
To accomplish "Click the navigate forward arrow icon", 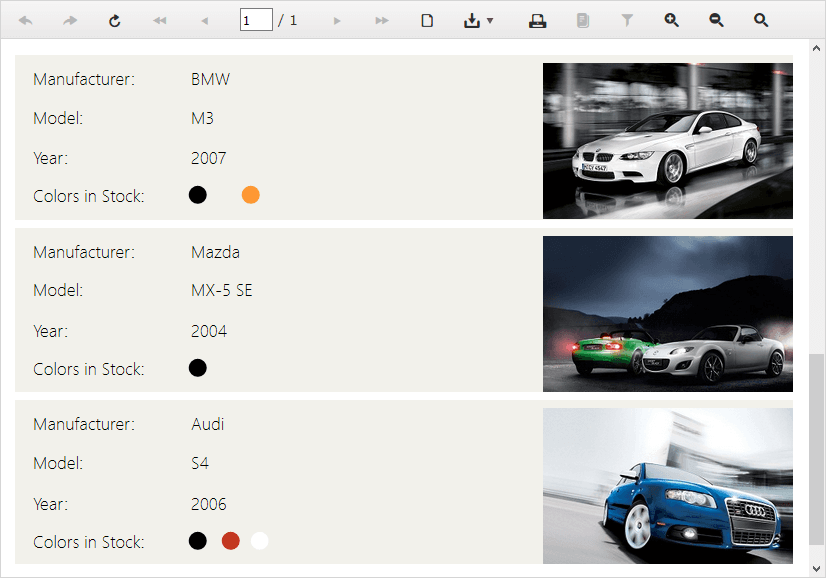I will (70, 21).
